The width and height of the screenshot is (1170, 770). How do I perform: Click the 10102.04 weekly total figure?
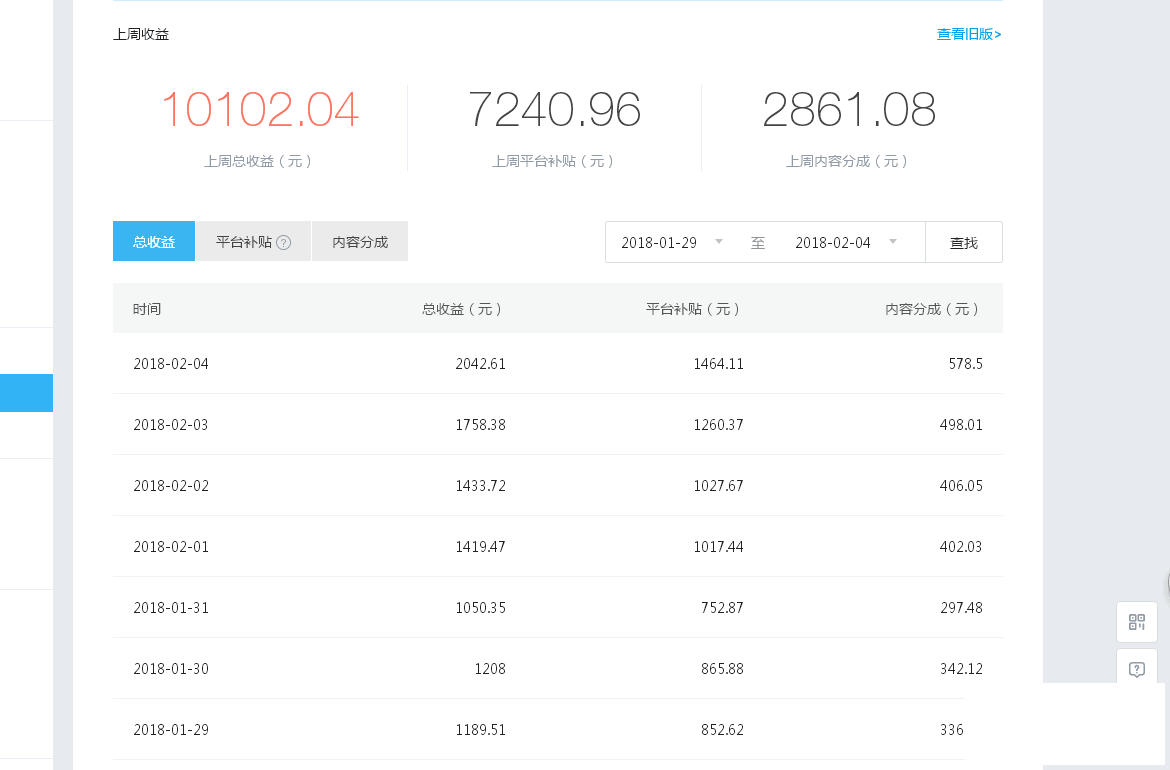pyautogui.click(x=260, y=110)
